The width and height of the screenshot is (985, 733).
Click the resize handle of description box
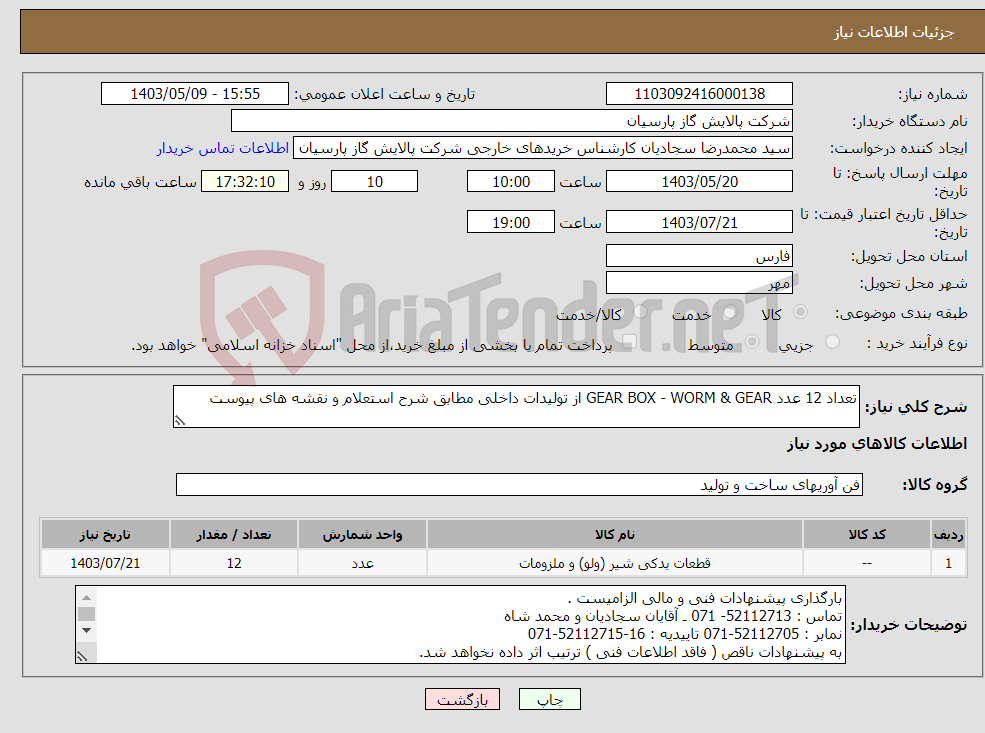180,421
